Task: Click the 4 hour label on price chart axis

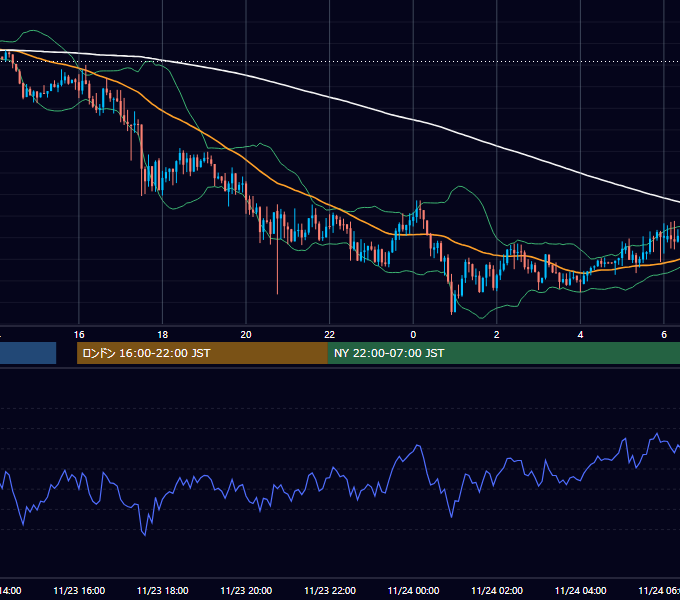Action: click(580, 335)
